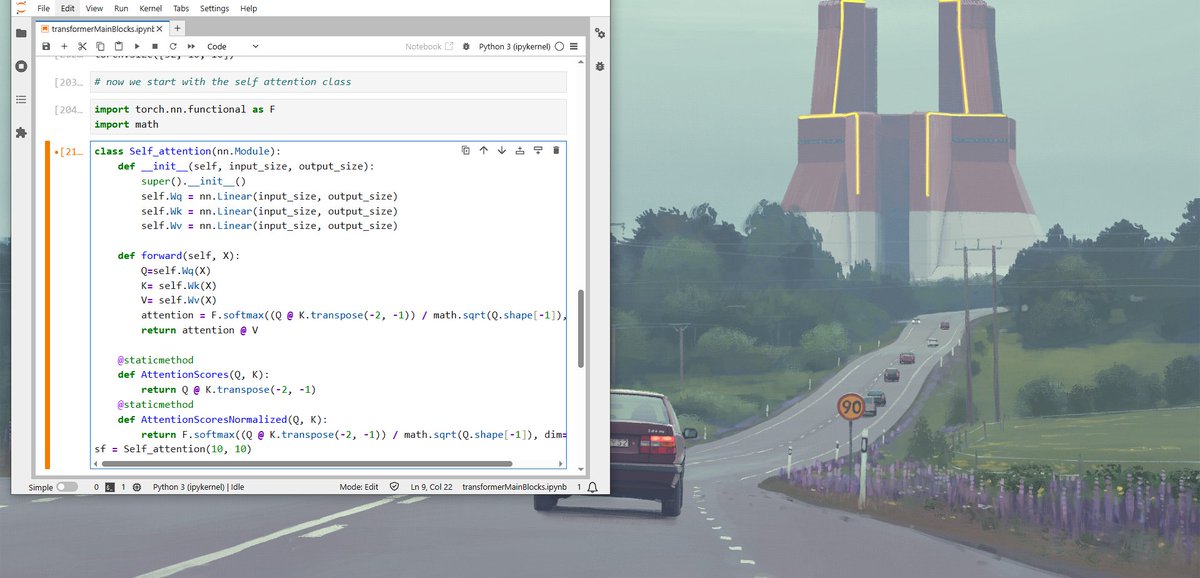
Task: Move the active cell up
Action: (x=484, y=150)
